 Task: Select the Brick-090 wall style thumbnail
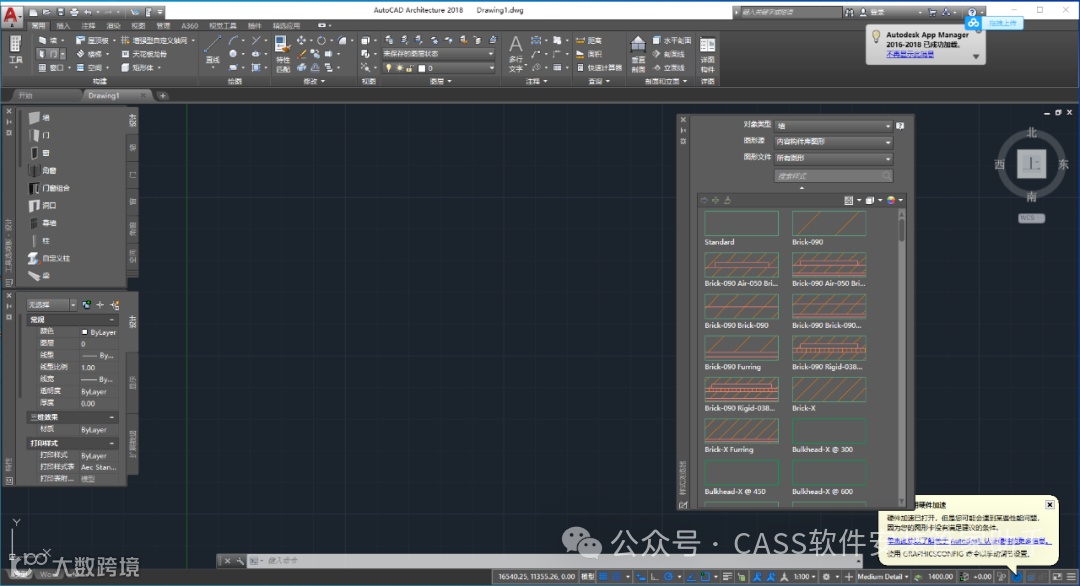829,223
